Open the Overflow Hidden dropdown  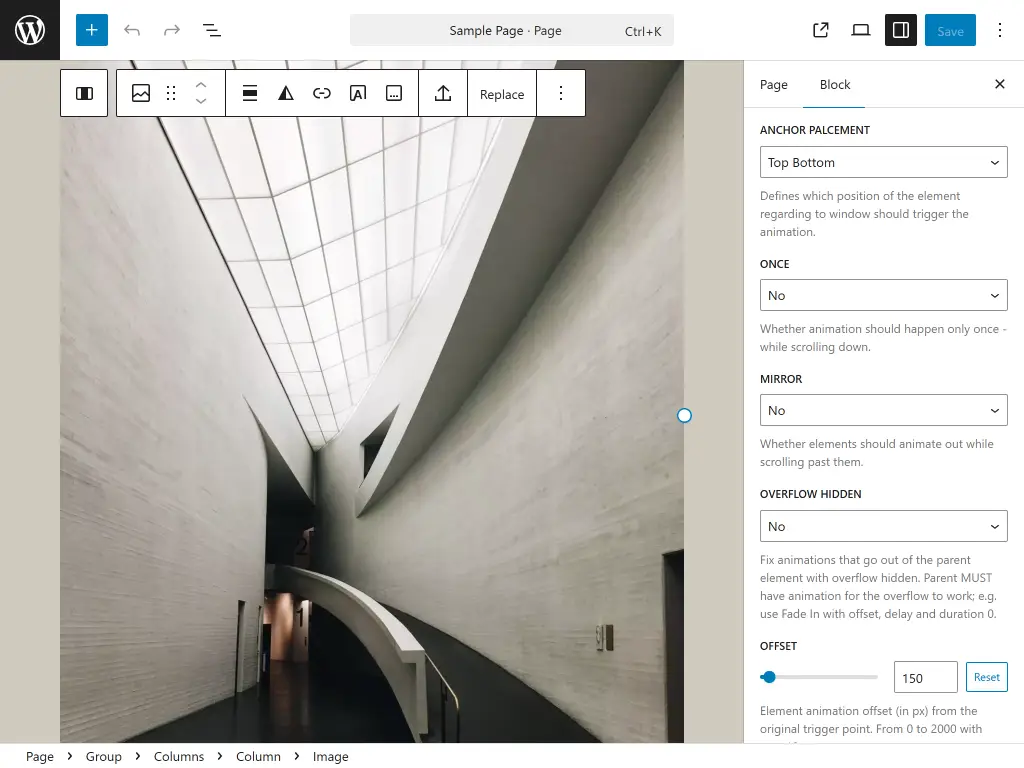pos(883,526)
